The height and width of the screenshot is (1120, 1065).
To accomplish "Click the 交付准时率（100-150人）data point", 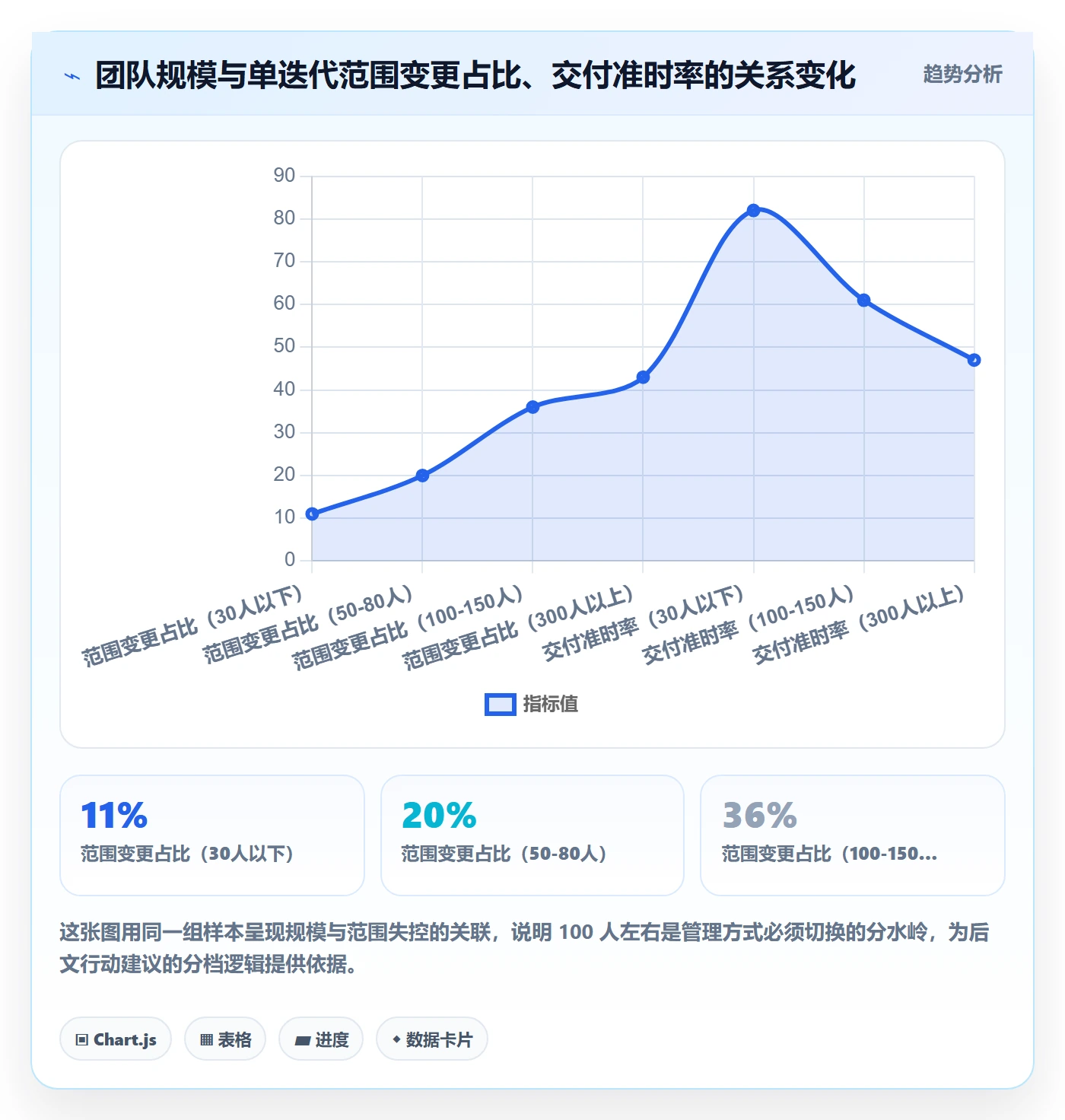I will point(863,301).
